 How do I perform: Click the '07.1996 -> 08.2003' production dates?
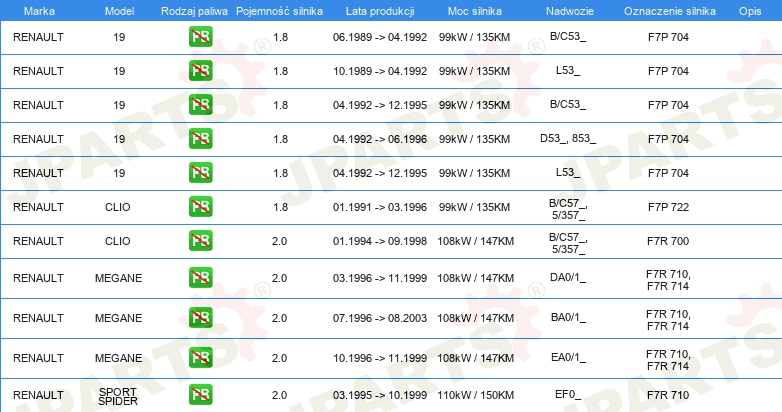pos(380,318)
